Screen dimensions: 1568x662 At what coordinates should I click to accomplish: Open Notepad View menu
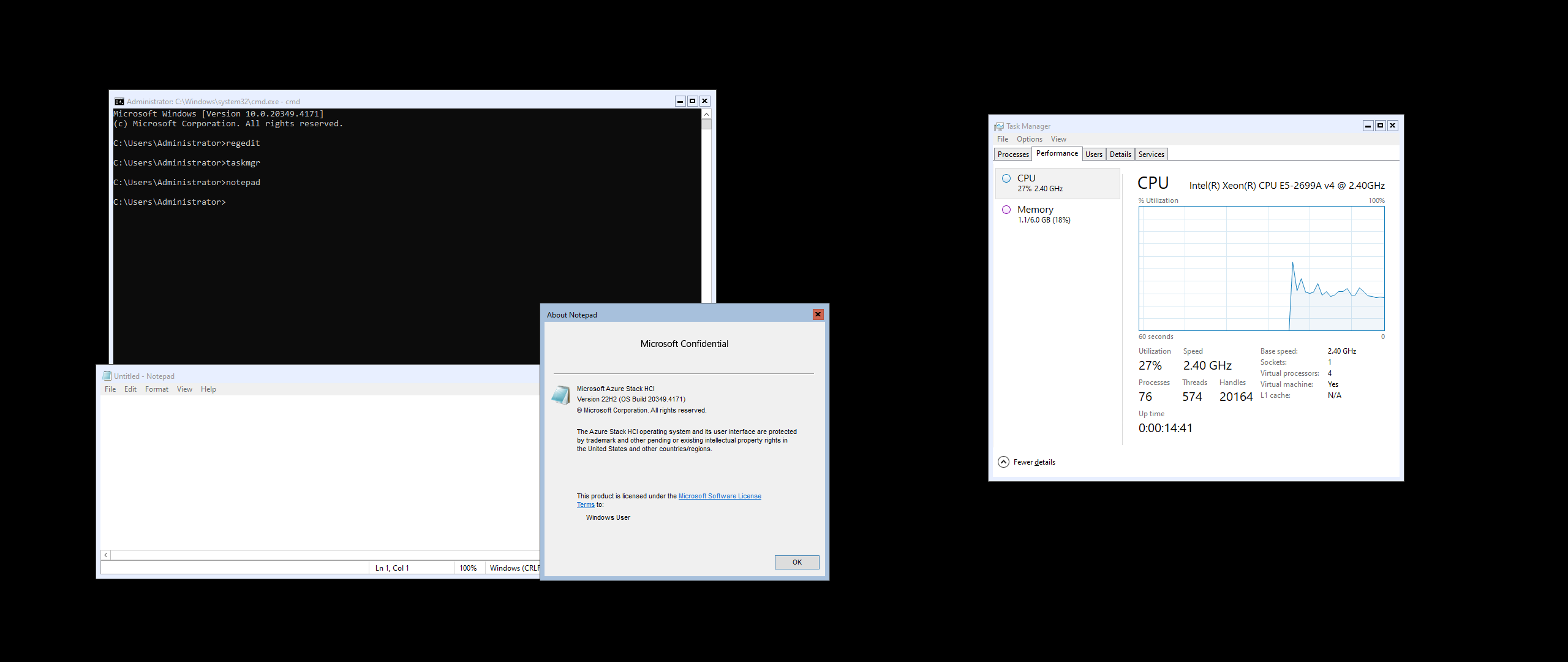coord(184,389)
